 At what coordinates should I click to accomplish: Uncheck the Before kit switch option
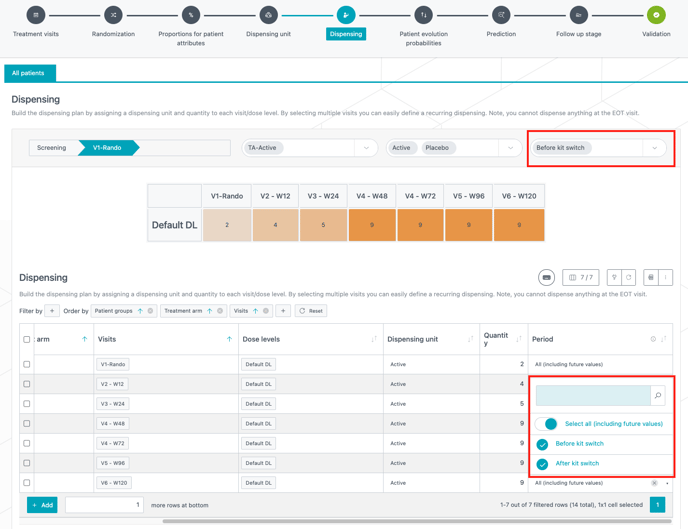point(542,444)
